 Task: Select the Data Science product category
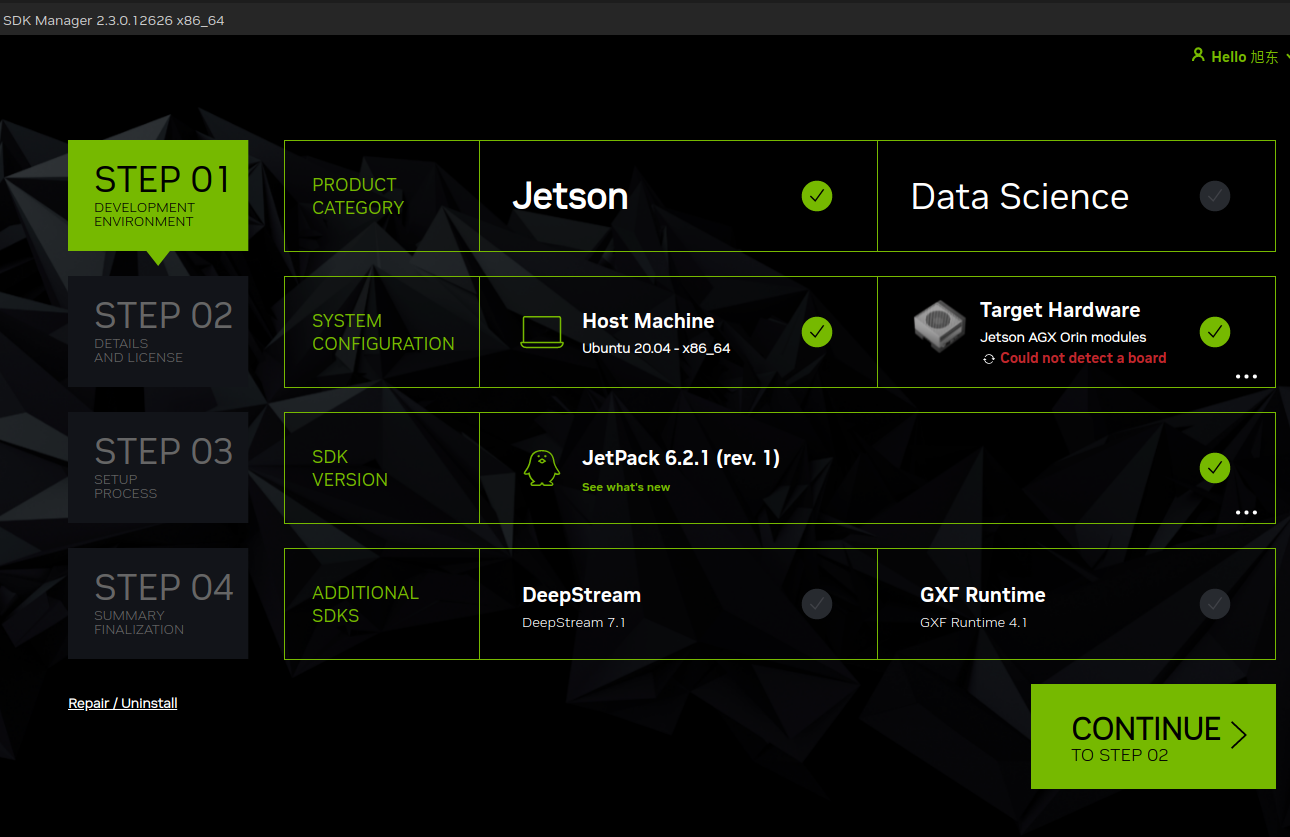(1076, 196)
